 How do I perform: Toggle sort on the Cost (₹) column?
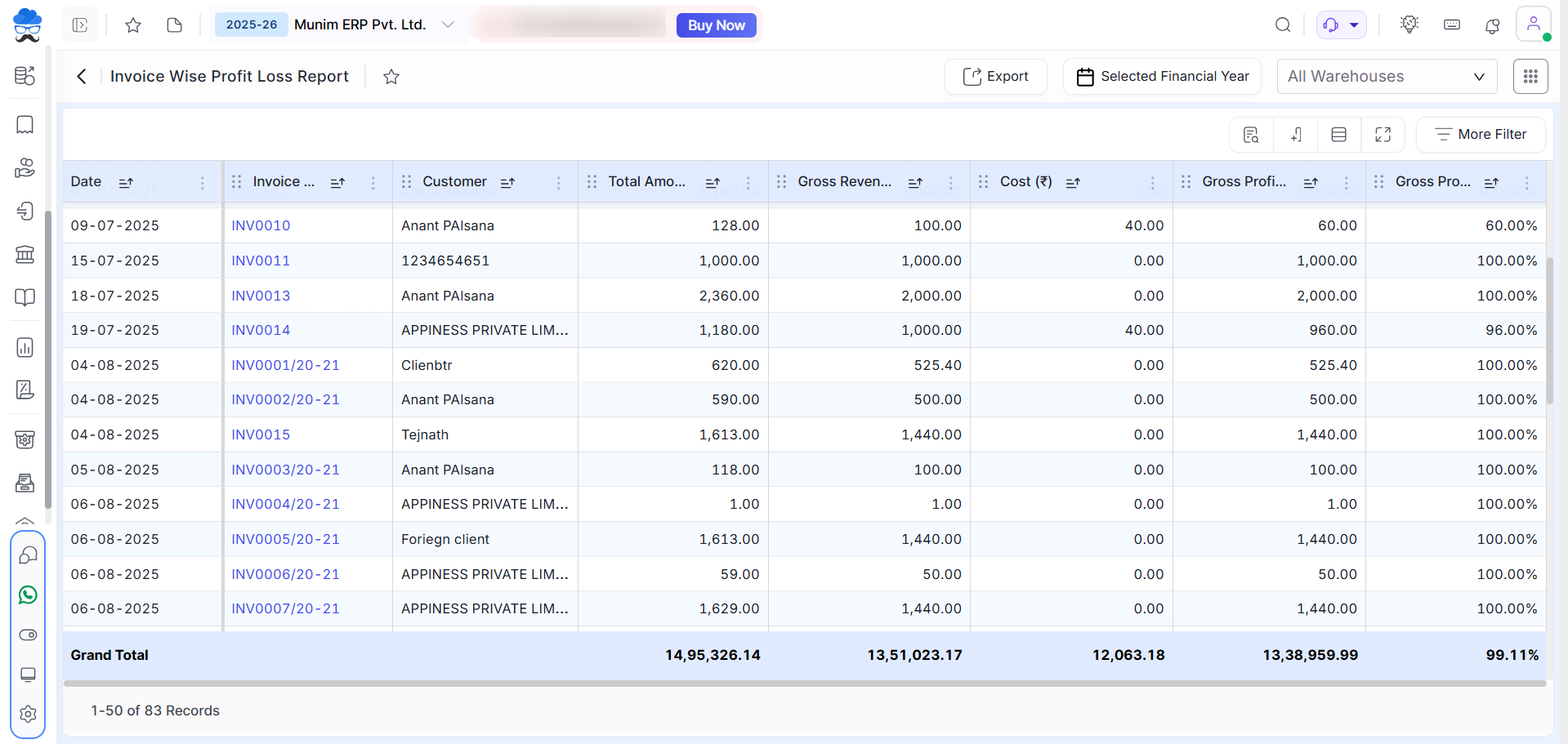1073,182
